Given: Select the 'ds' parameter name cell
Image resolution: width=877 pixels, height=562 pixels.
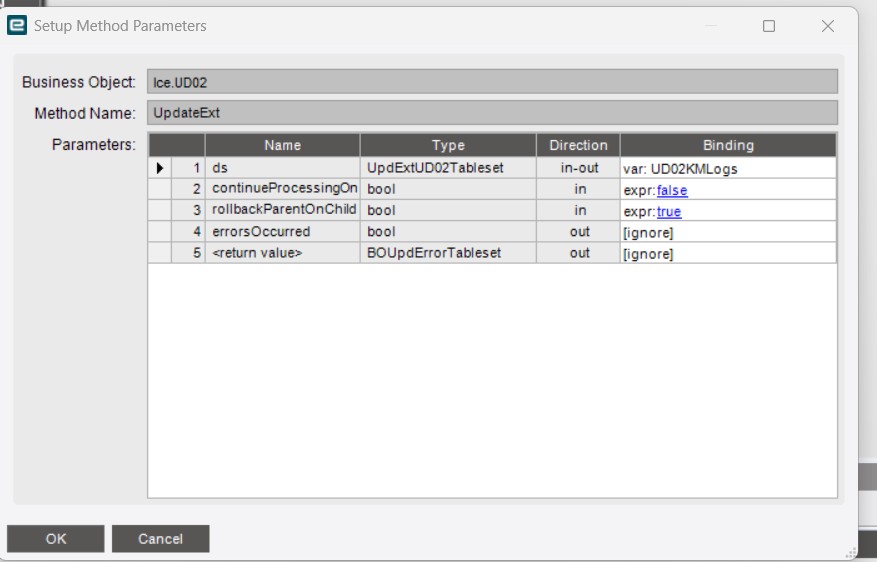Looking at the screenshot, I should pyautogui.click(x=282, y=168).
